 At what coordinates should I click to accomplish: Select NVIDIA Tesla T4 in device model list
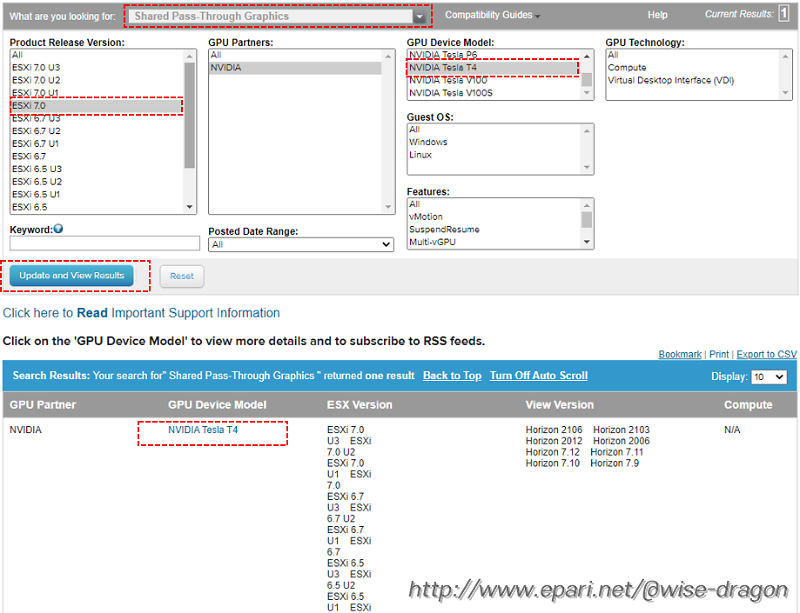(494, 67)
